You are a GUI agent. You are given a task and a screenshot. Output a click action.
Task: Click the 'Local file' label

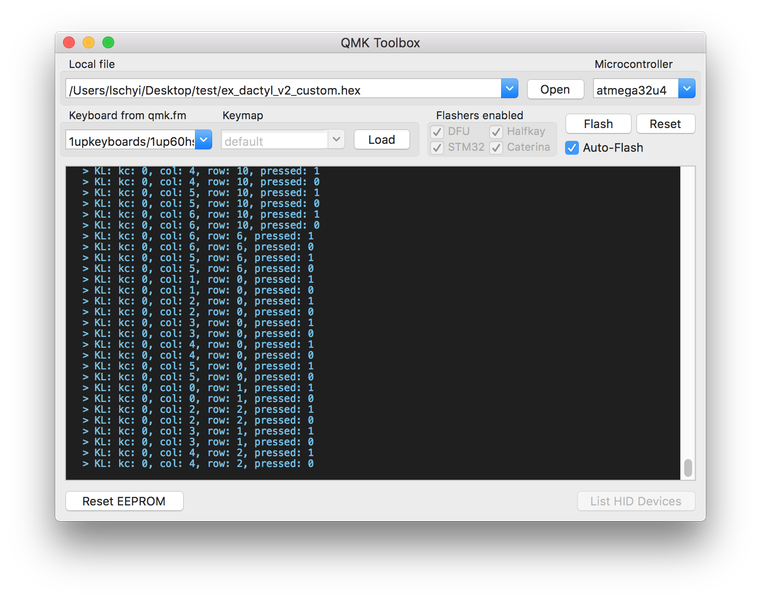pos(92,64)
